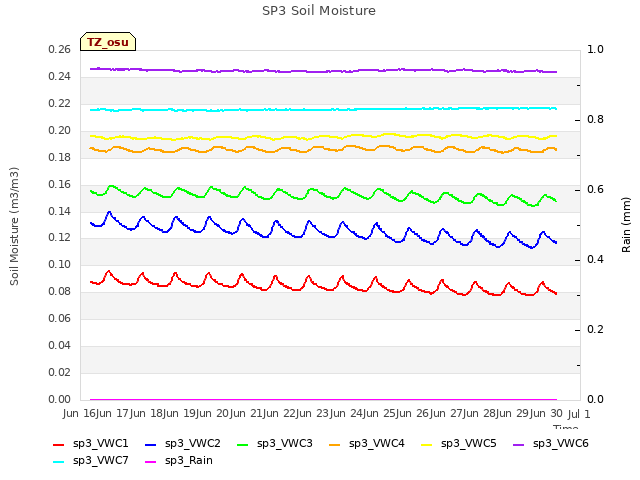Select the sp3_VWC6 legend label

(560, 444)
